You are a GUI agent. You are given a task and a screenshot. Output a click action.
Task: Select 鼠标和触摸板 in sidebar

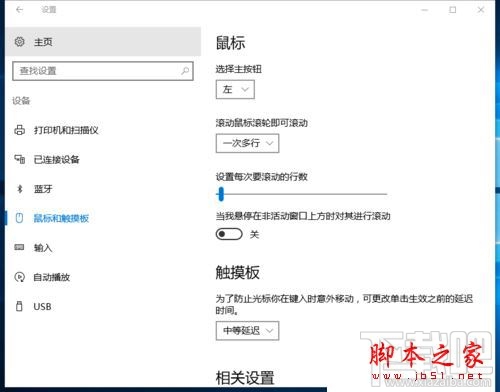(103, 218)
